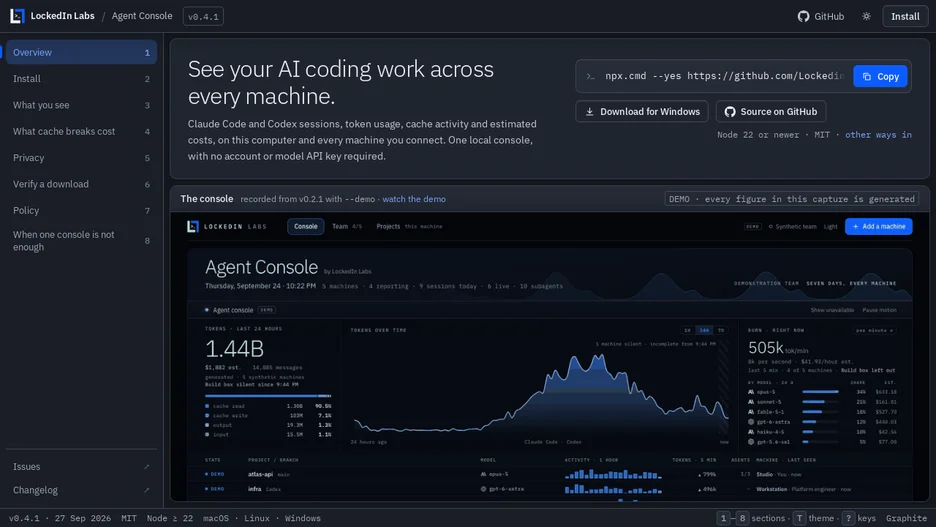Click the blue dot beside Agent console label

(207, 310)
